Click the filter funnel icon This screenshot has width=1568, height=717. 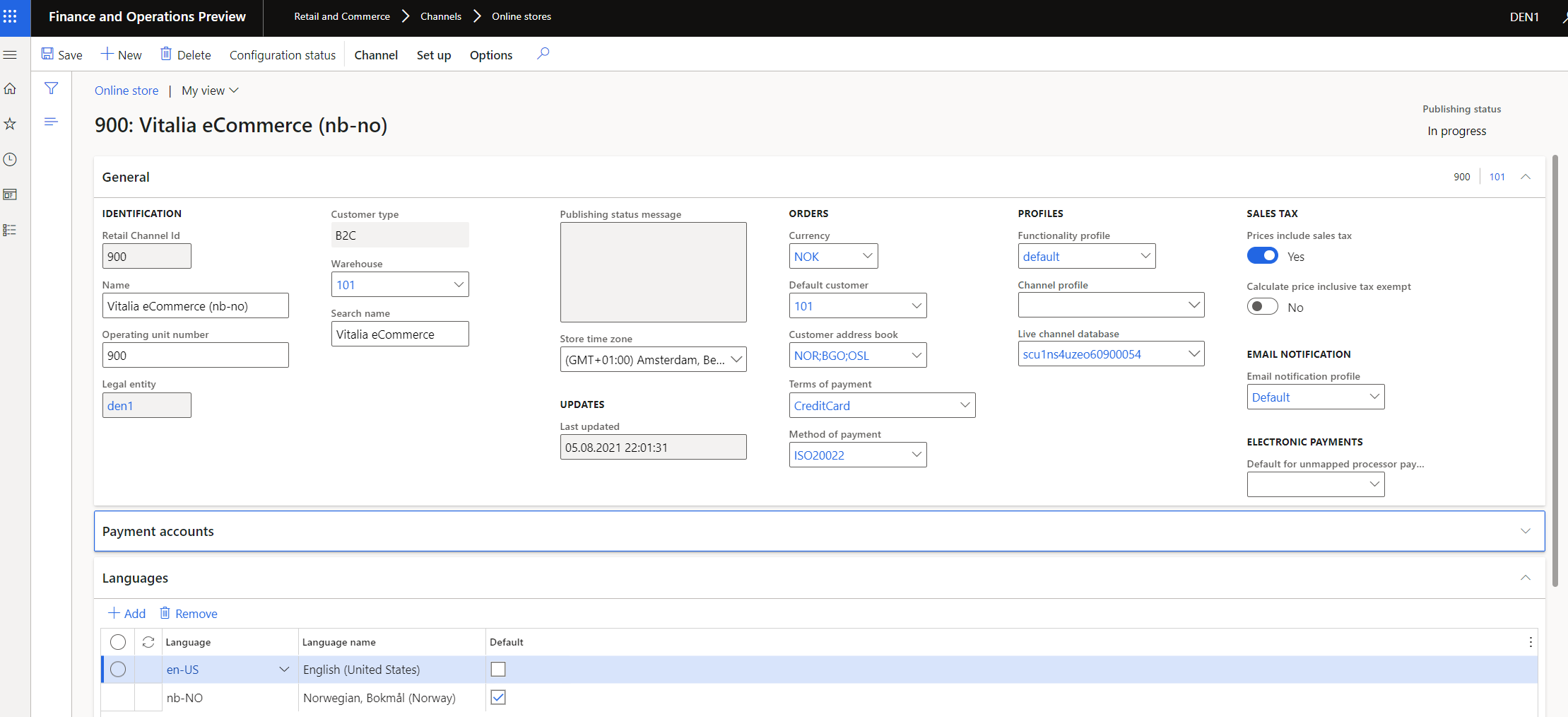tap(51, 88)
